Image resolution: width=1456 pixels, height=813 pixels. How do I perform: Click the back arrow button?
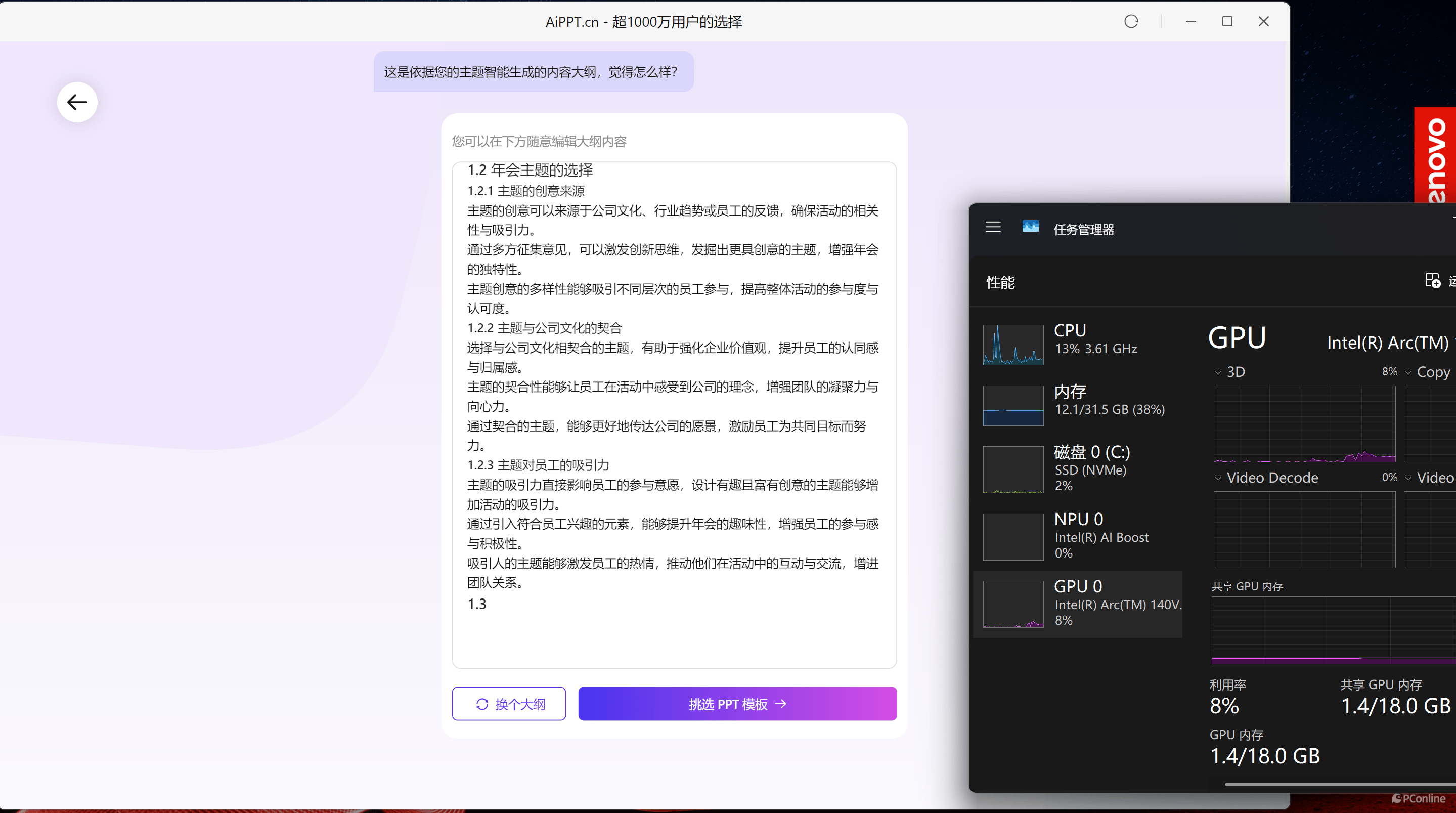pos(77,102)
